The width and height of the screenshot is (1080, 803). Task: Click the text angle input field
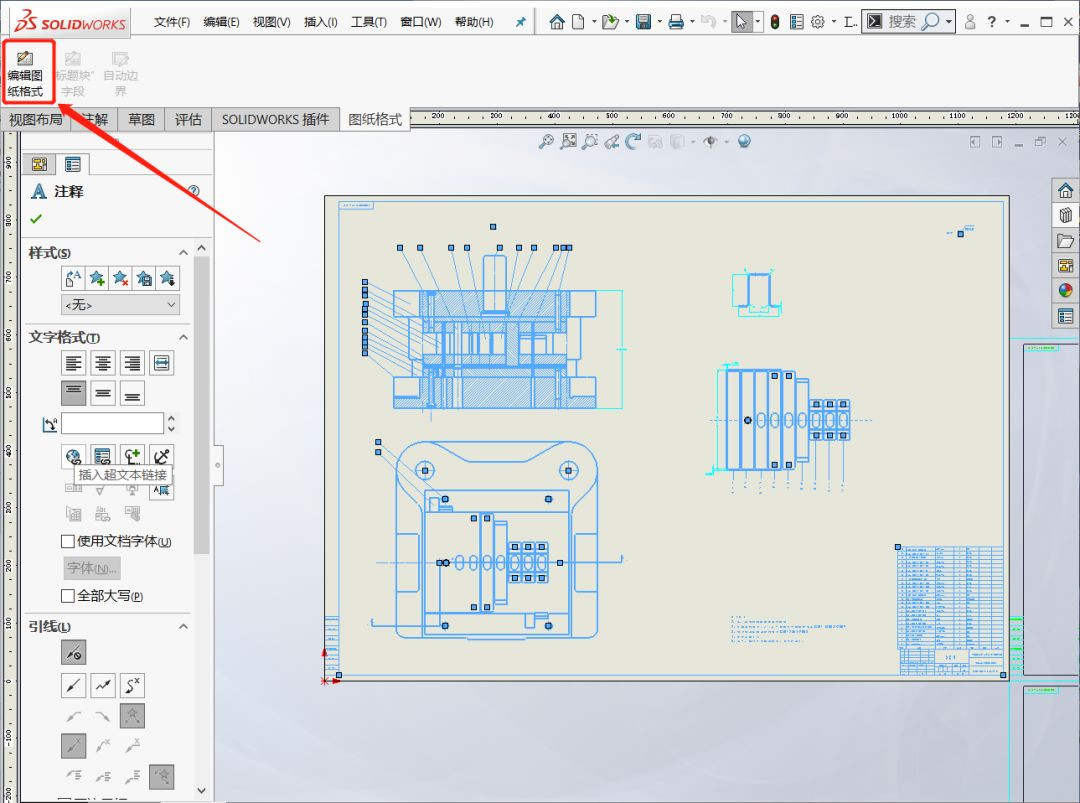point(112,424)
